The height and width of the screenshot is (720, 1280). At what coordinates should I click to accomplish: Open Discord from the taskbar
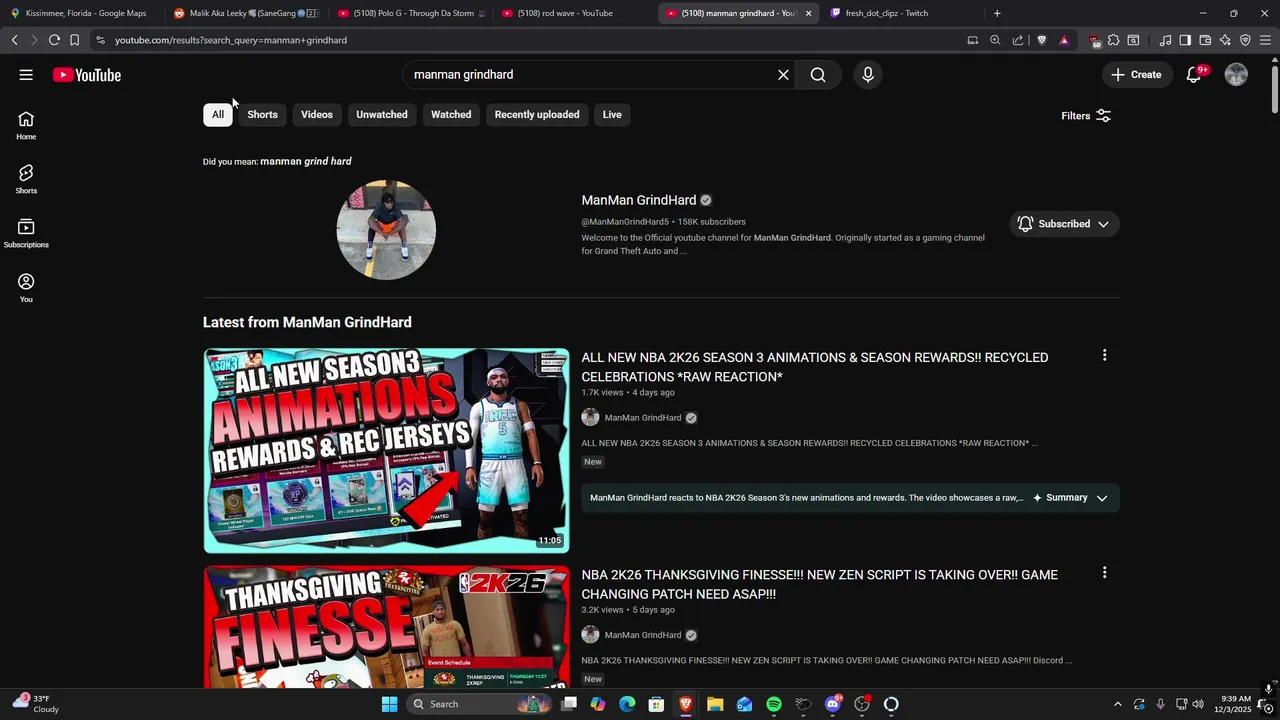tap(833, 704)
